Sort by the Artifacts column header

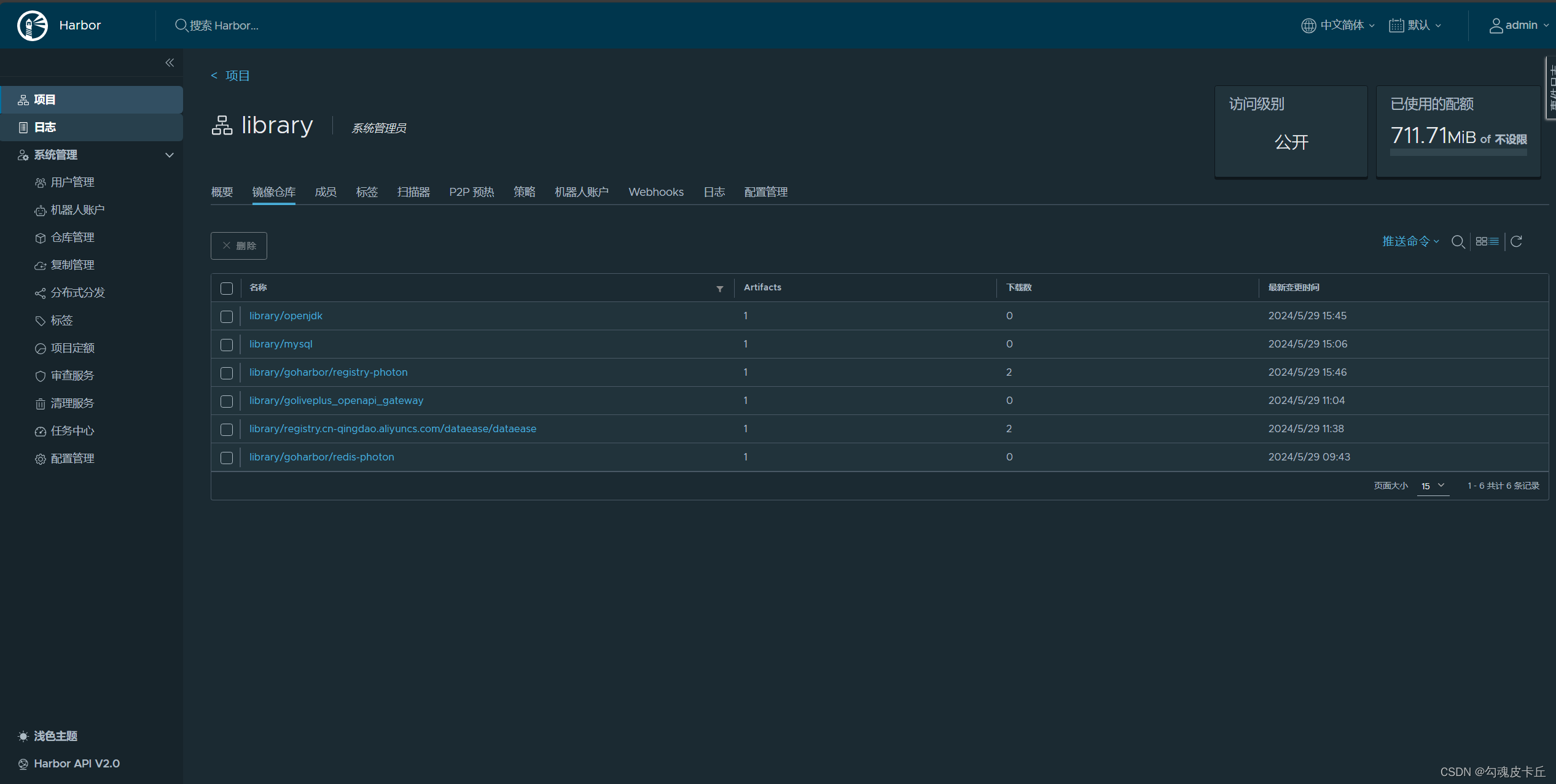coord(762,287)
